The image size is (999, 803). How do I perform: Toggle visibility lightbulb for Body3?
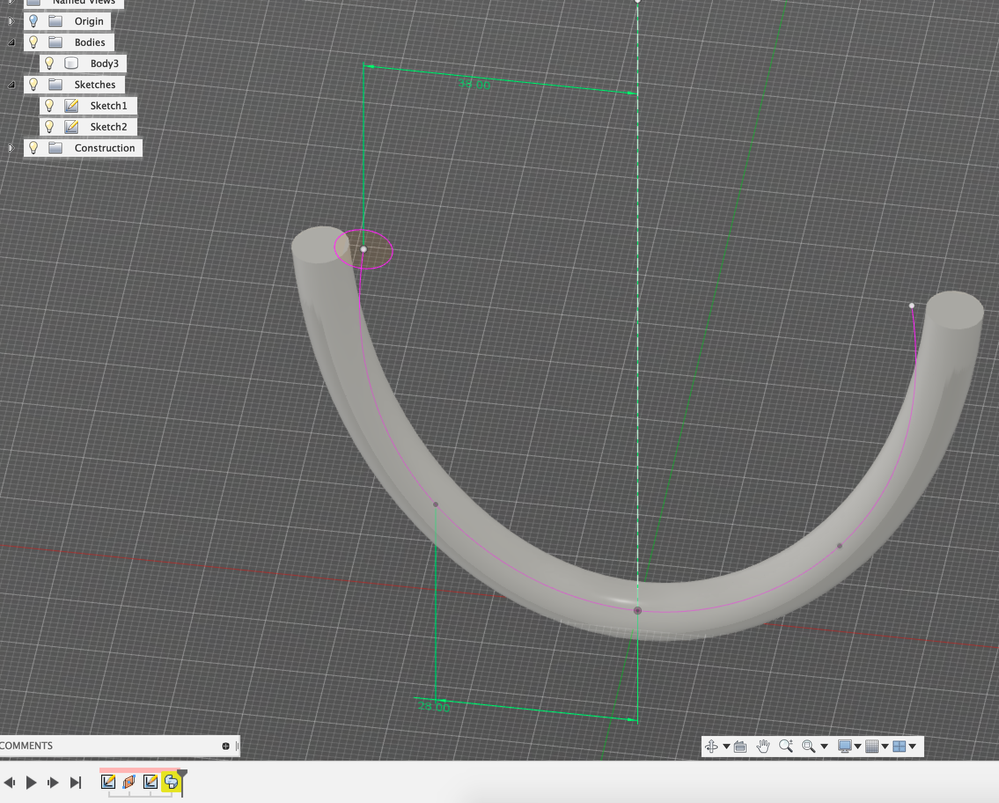[x=49, y=63]
